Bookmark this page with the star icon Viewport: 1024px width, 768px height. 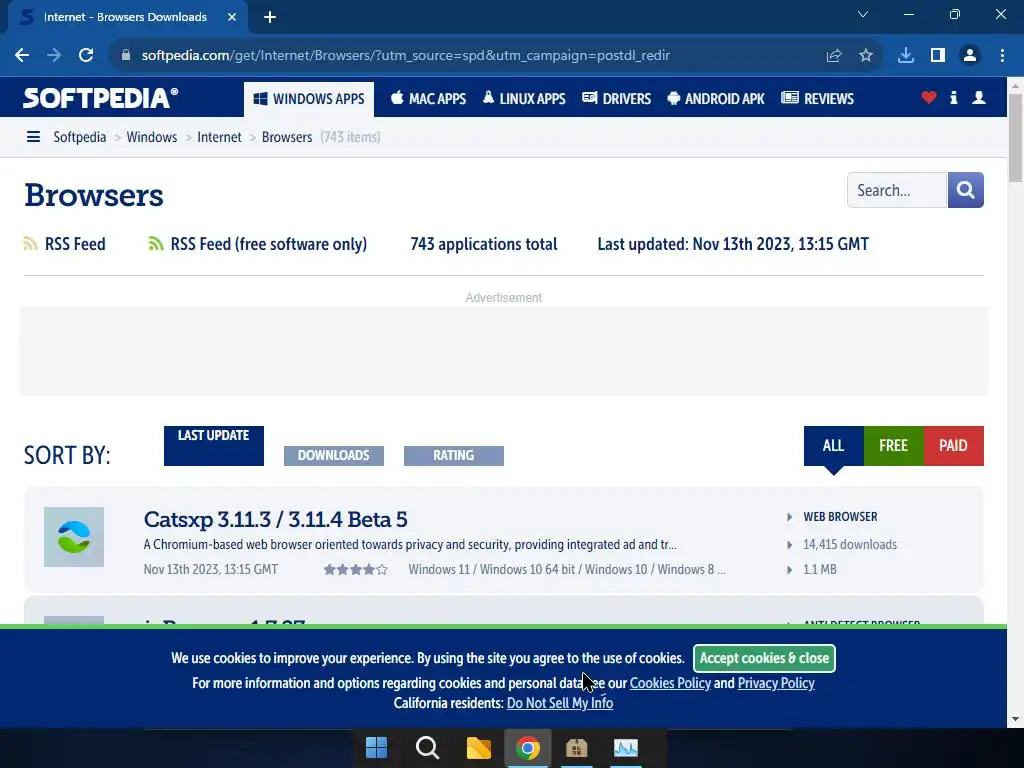[866, 56]
